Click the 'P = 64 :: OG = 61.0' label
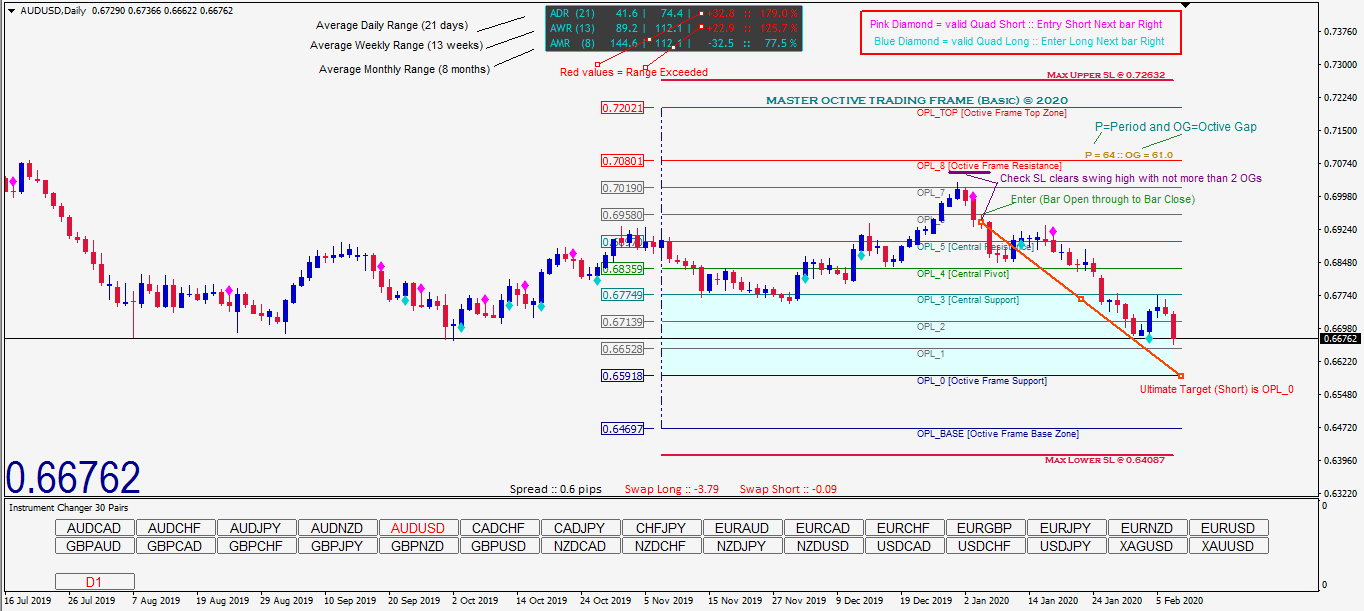Screen dimensions: 1364x611 (1129, 155)
